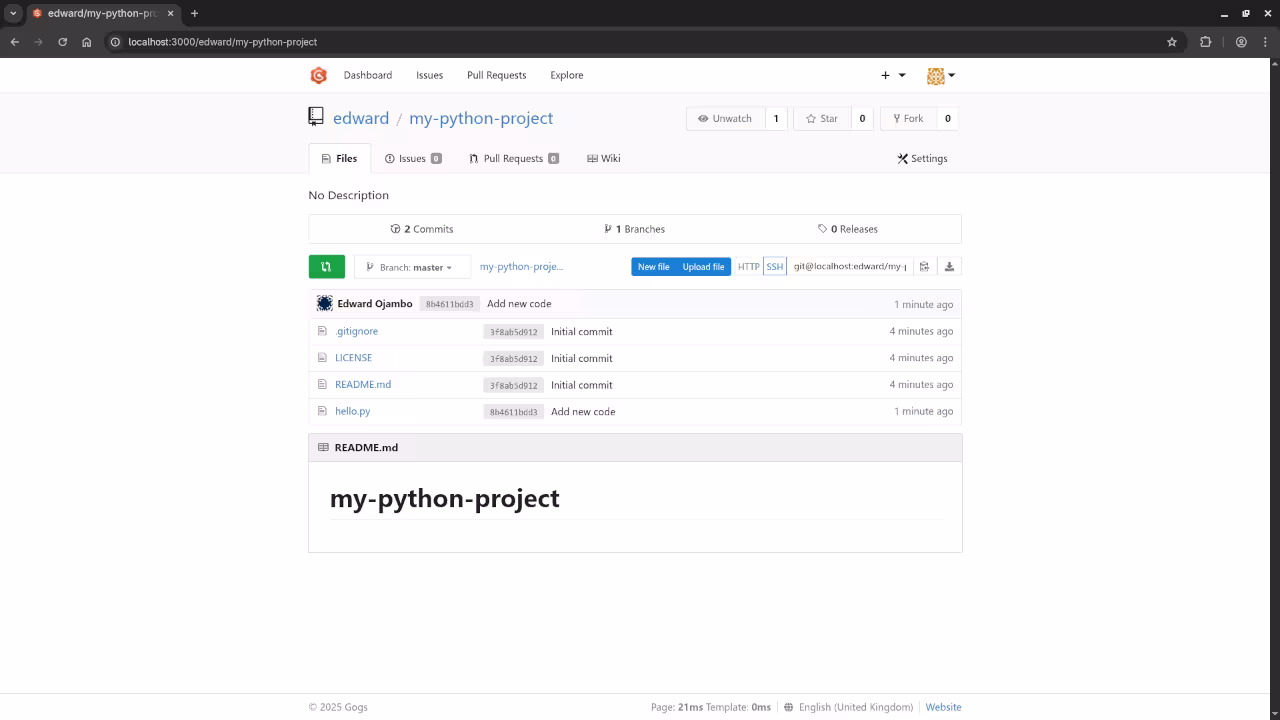The width and height of the screenshot is (1280, 720).
Task: Switch to the Wiki tab
Action: pyautogui.click(x=603, y=158)
